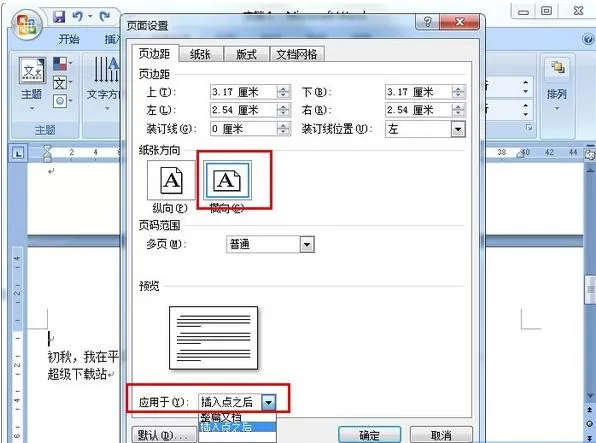
Task: Close the 页面设置 dialog
Action: [x=460, y=22]
